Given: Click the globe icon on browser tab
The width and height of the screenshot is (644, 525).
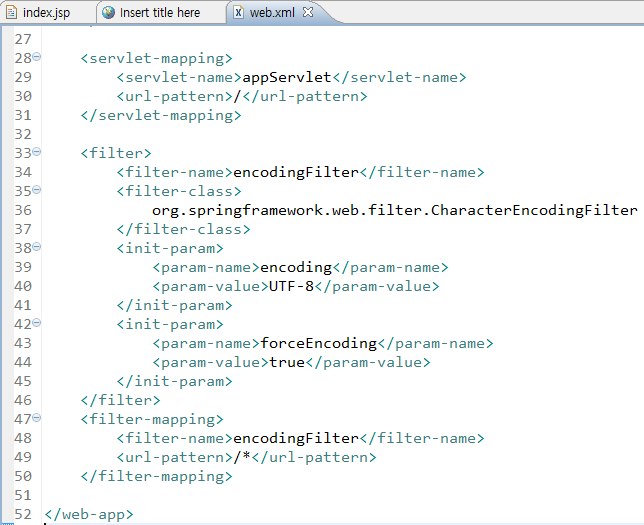Looking at the screenshot, I should click(x=108, y=13).
